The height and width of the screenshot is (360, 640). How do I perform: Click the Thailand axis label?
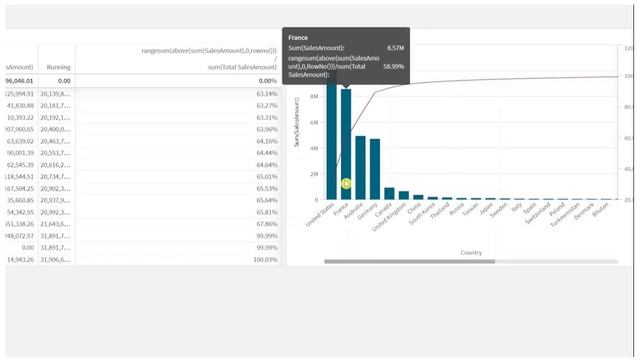coord(440,211)
